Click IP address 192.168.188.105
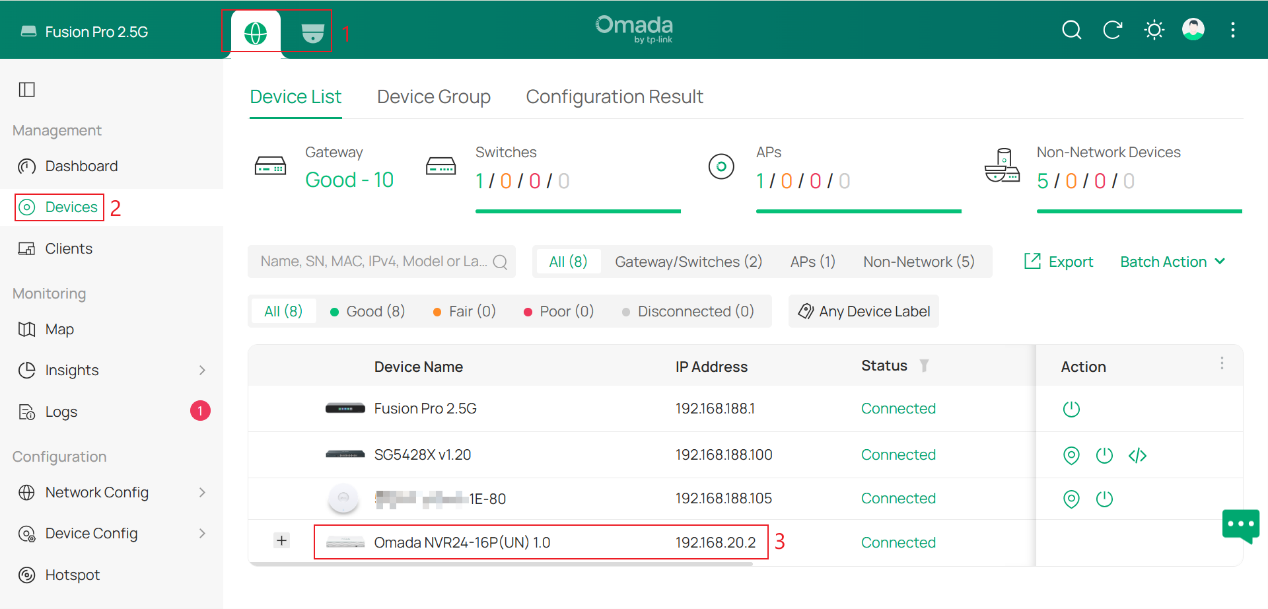1268x609 pixels. pos(724,499)
